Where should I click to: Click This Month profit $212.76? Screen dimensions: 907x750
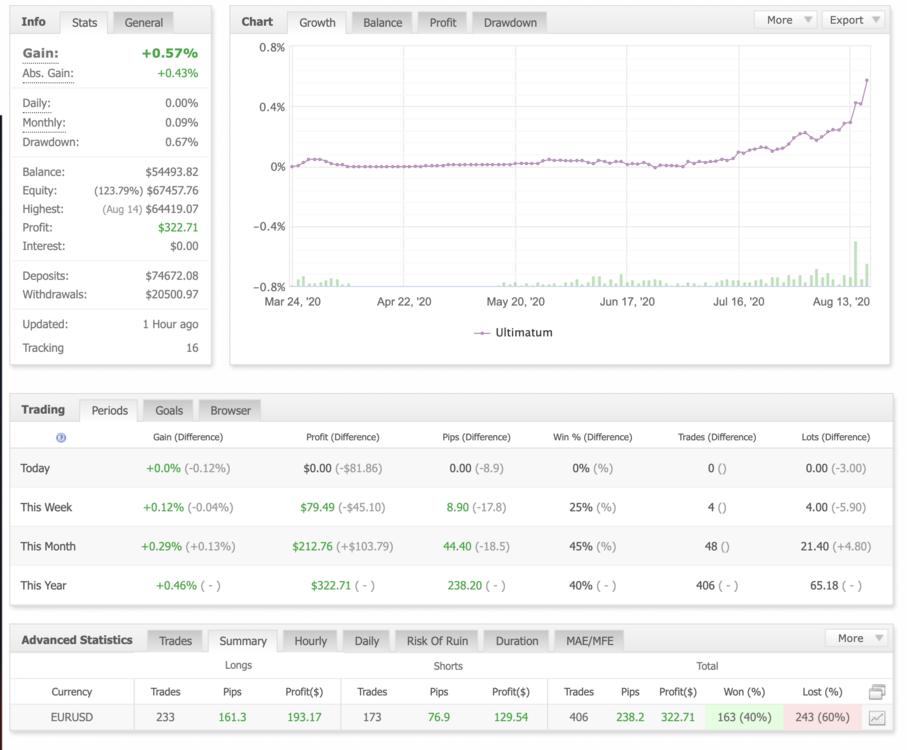coord(312,546)
